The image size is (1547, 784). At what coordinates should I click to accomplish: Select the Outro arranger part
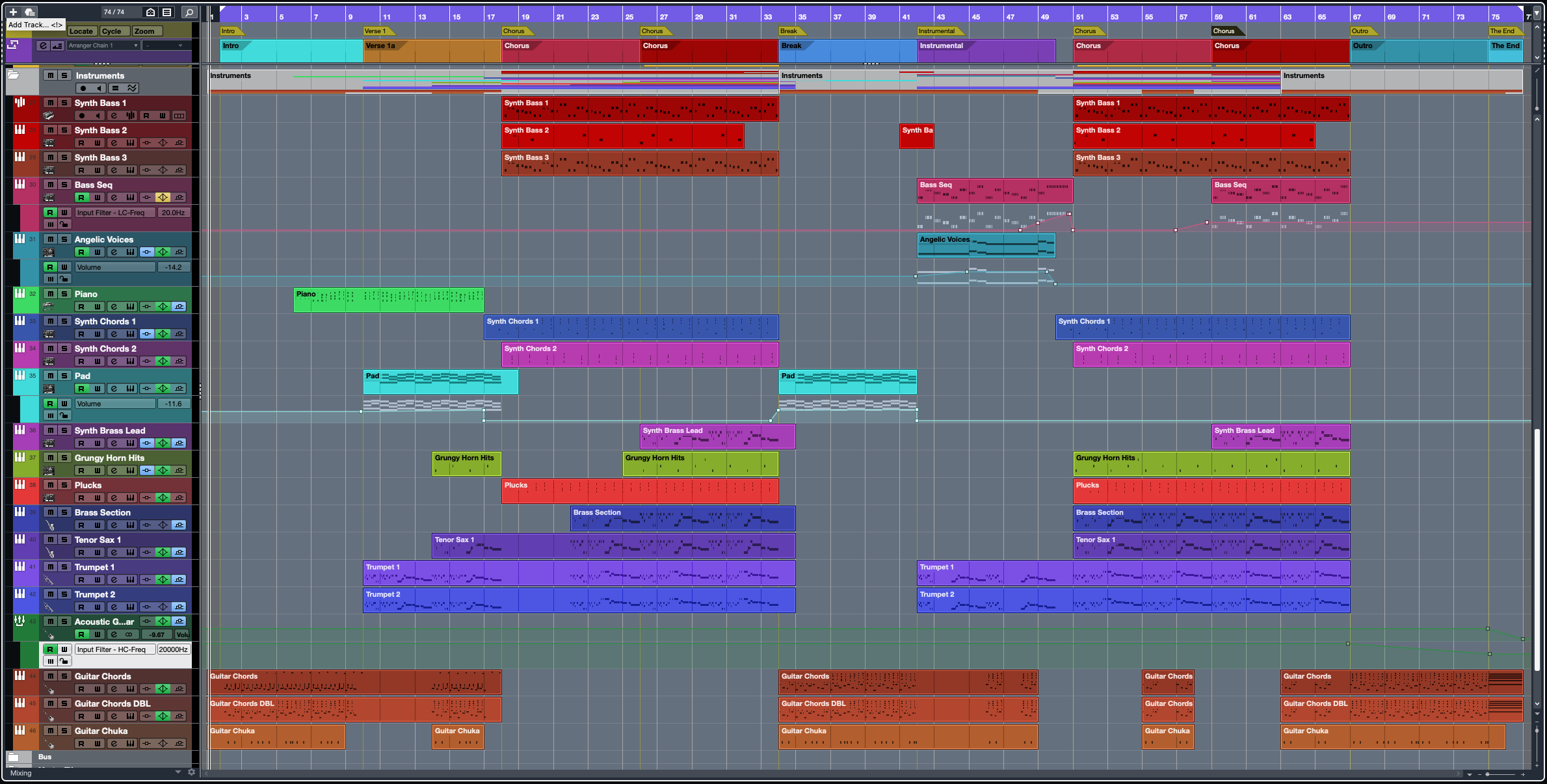click(1419, 51)
